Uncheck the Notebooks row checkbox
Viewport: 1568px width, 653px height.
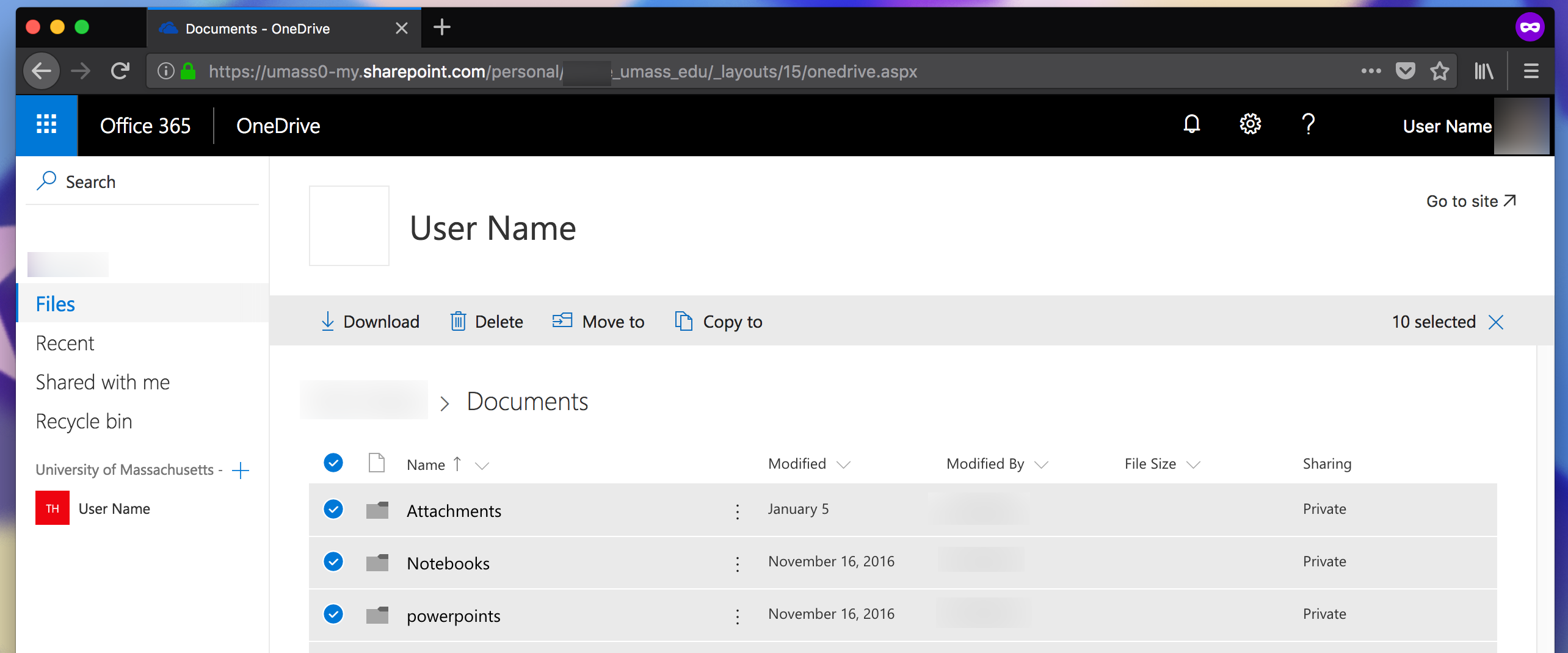pyautogui.click(x=333, y=561)
